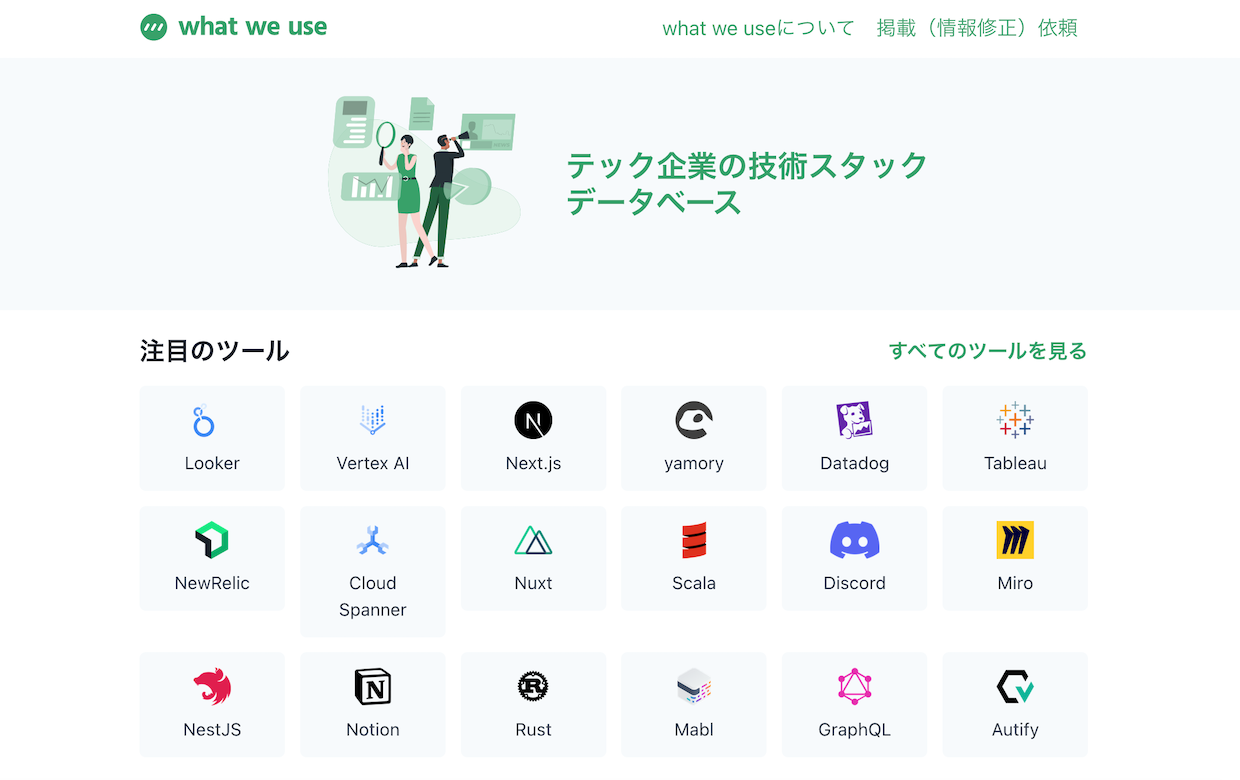Click the Autify label text

coord(1015,729)
